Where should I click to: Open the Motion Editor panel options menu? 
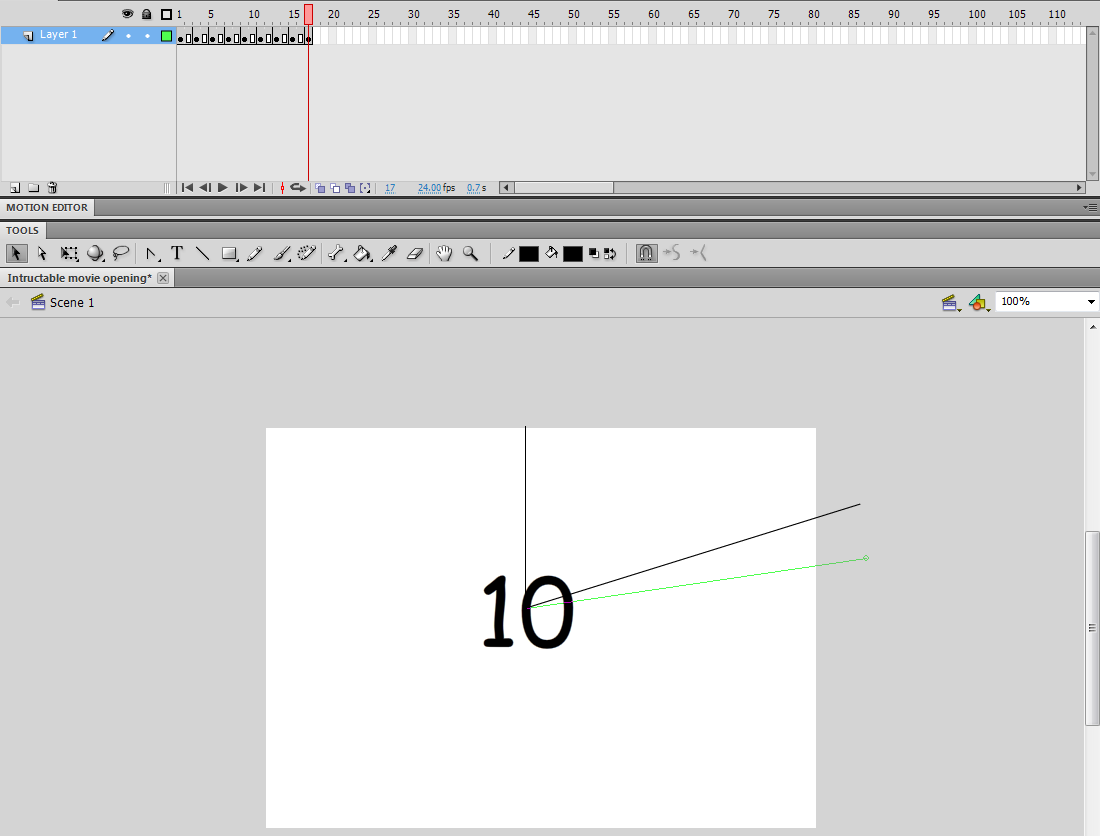(x=1091, y=208)
